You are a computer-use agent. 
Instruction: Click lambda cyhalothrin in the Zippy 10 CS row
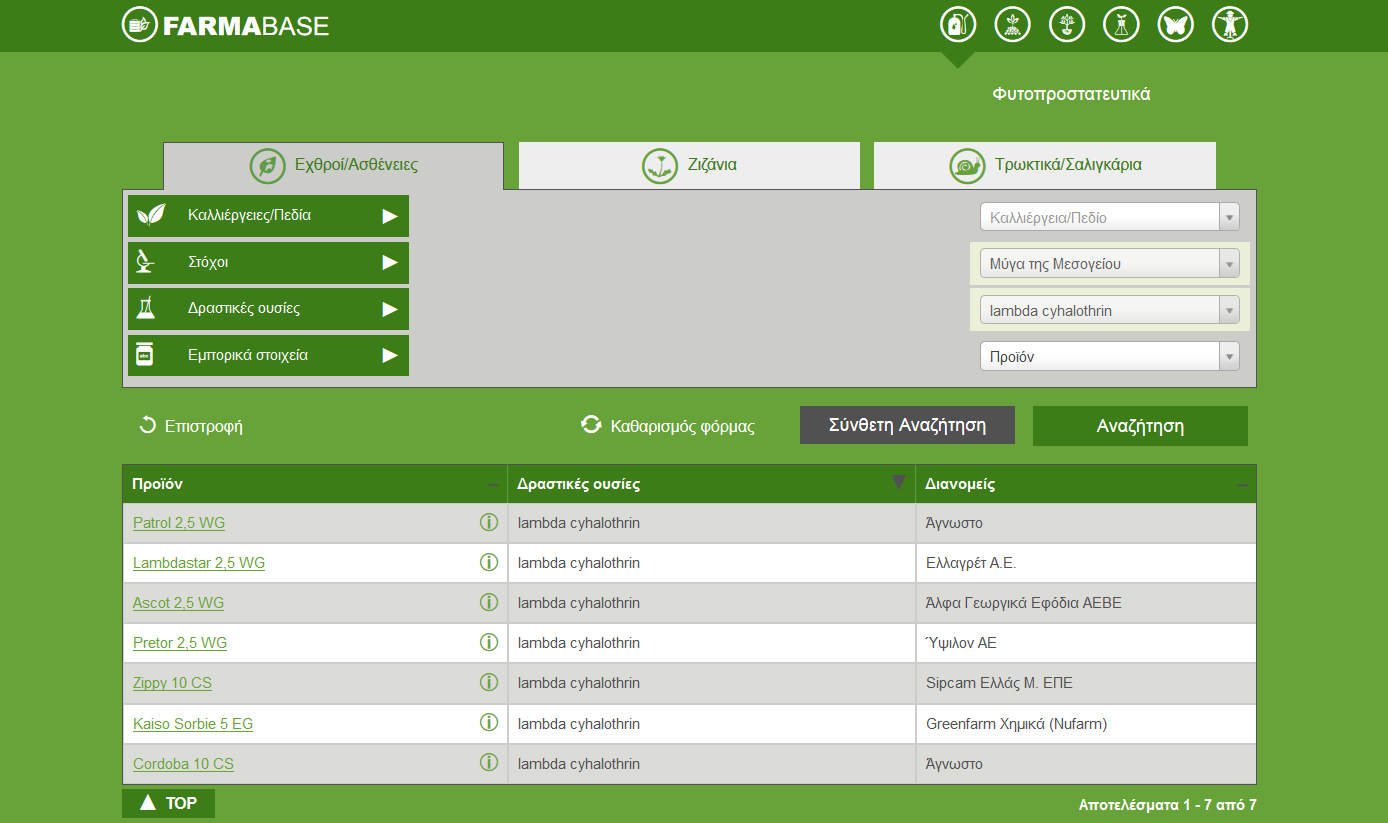[579, 683]
